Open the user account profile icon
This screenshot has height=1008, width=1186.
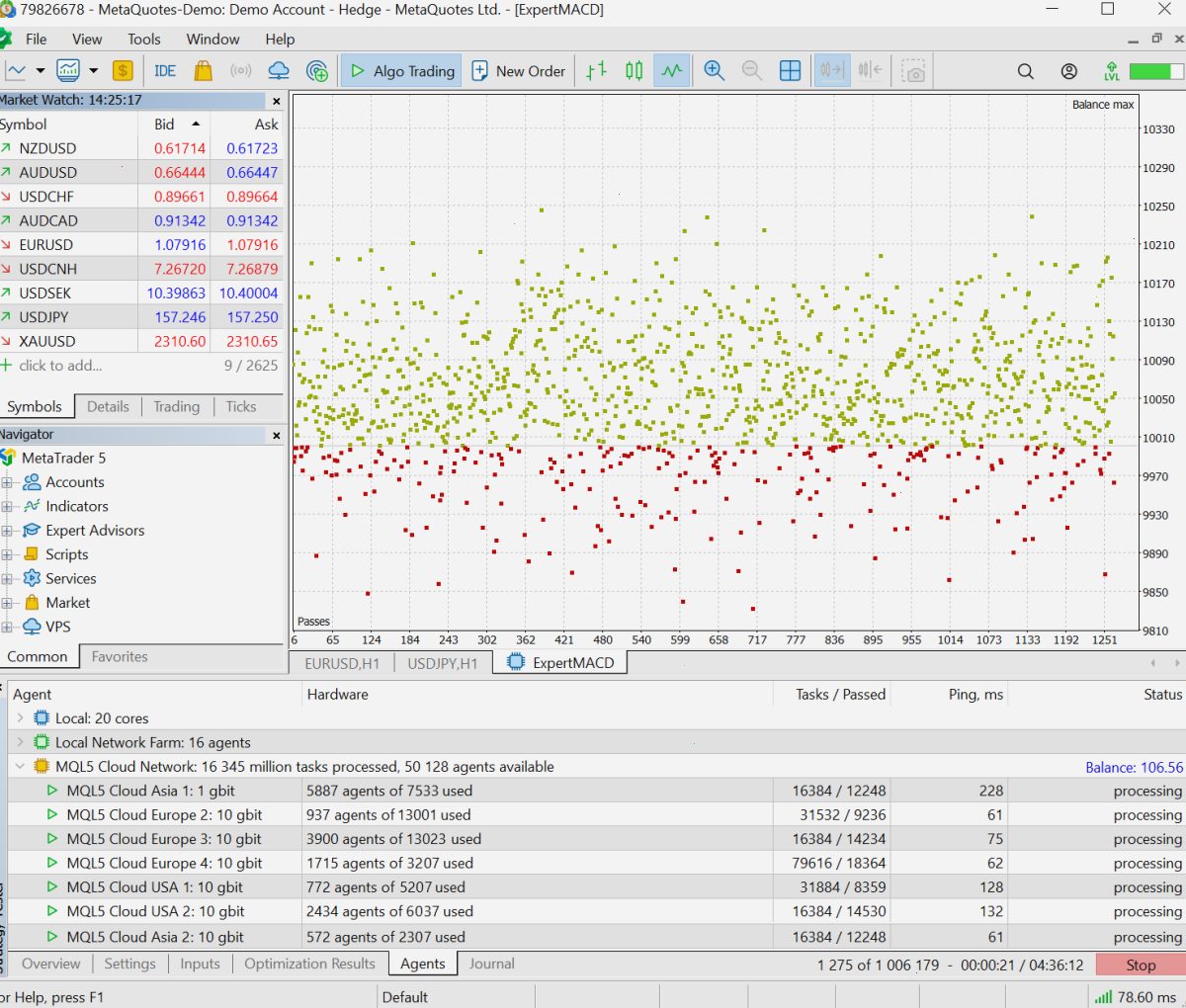[1069, 71]
